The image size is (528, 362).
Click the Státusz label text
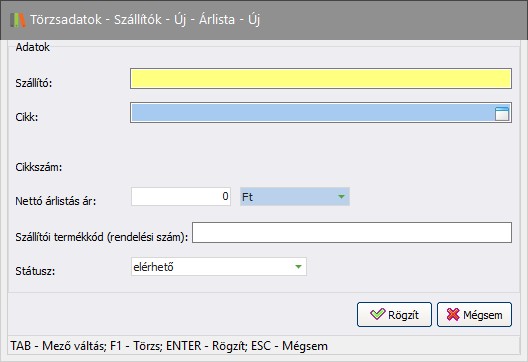click(35, 271)
